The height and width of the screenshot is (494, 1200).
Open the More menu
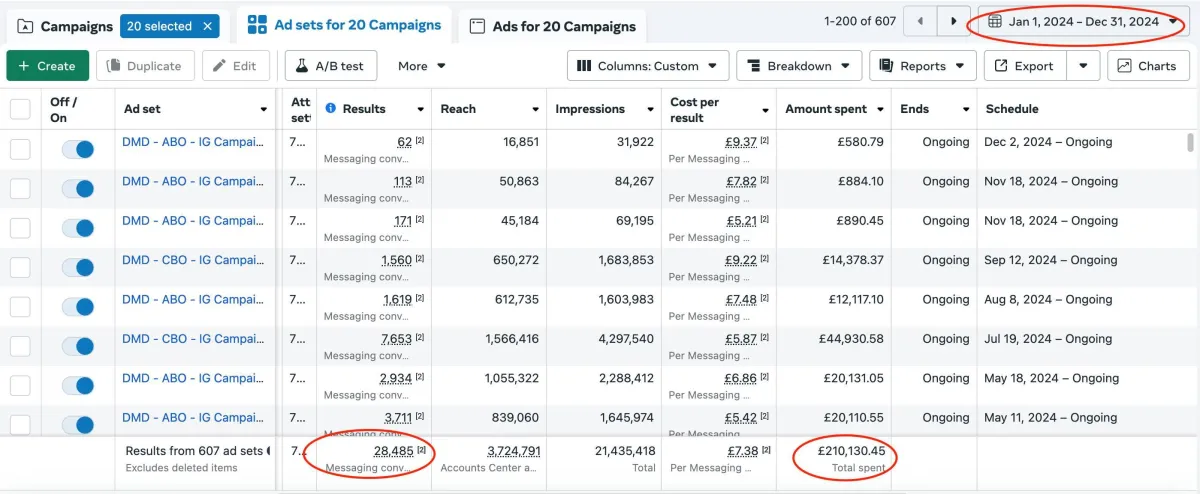click(x=421, y=66)
